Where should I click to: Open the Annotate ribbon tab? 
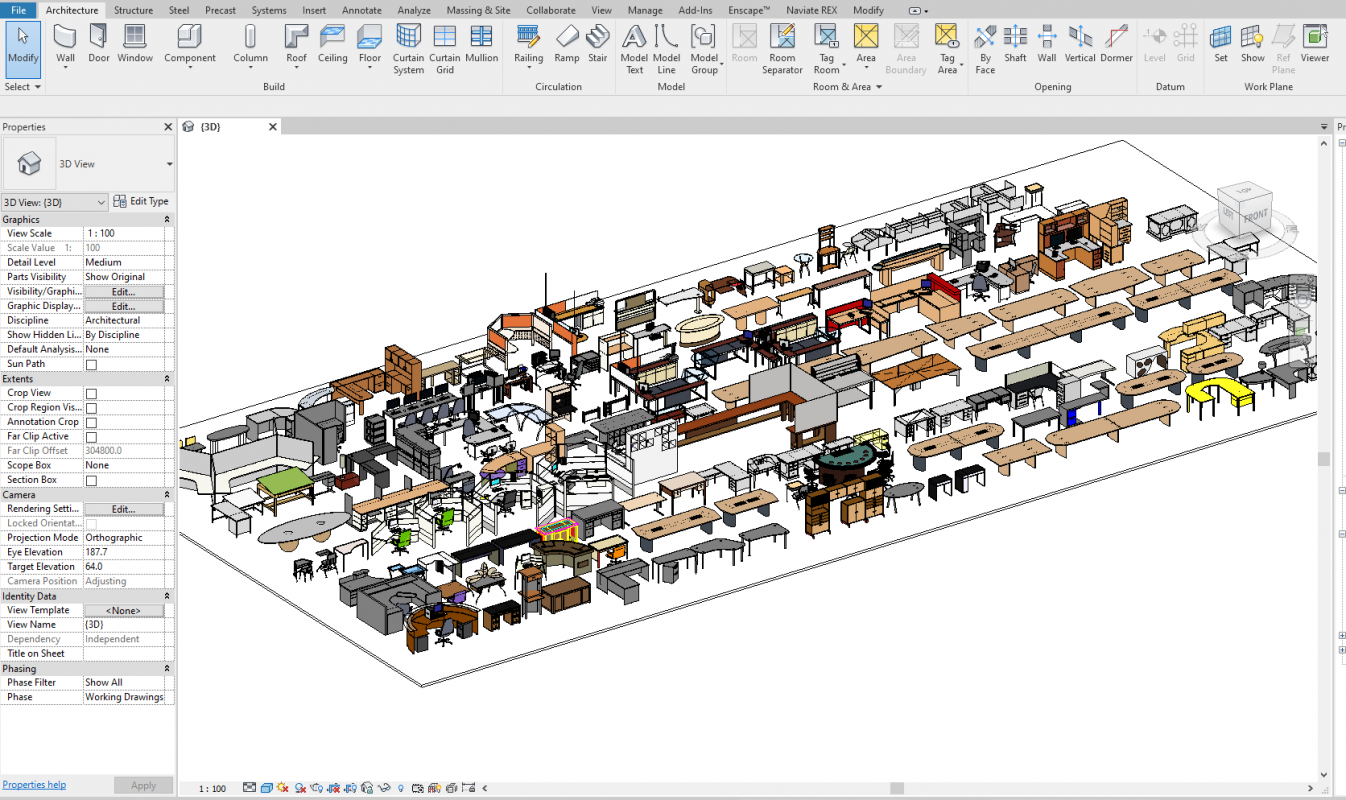coord(361,10)
